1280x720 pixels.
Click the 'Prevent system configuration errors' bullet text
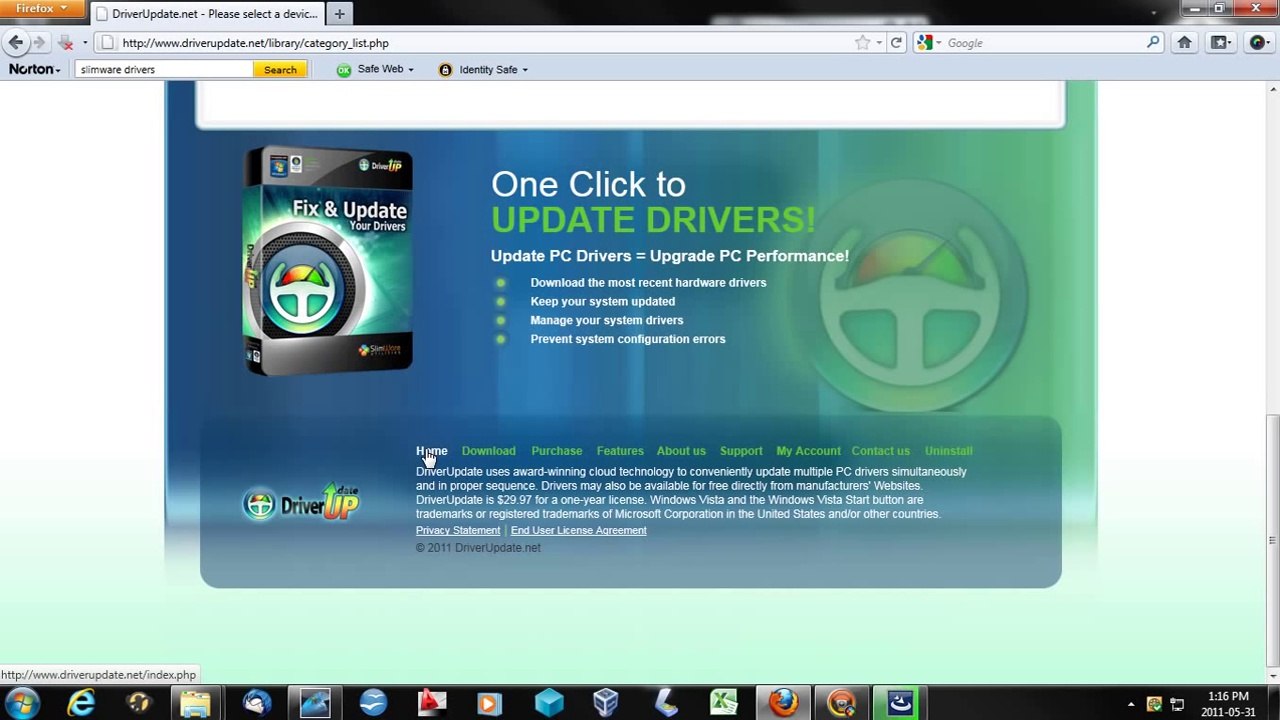click(x=627, y=339)
